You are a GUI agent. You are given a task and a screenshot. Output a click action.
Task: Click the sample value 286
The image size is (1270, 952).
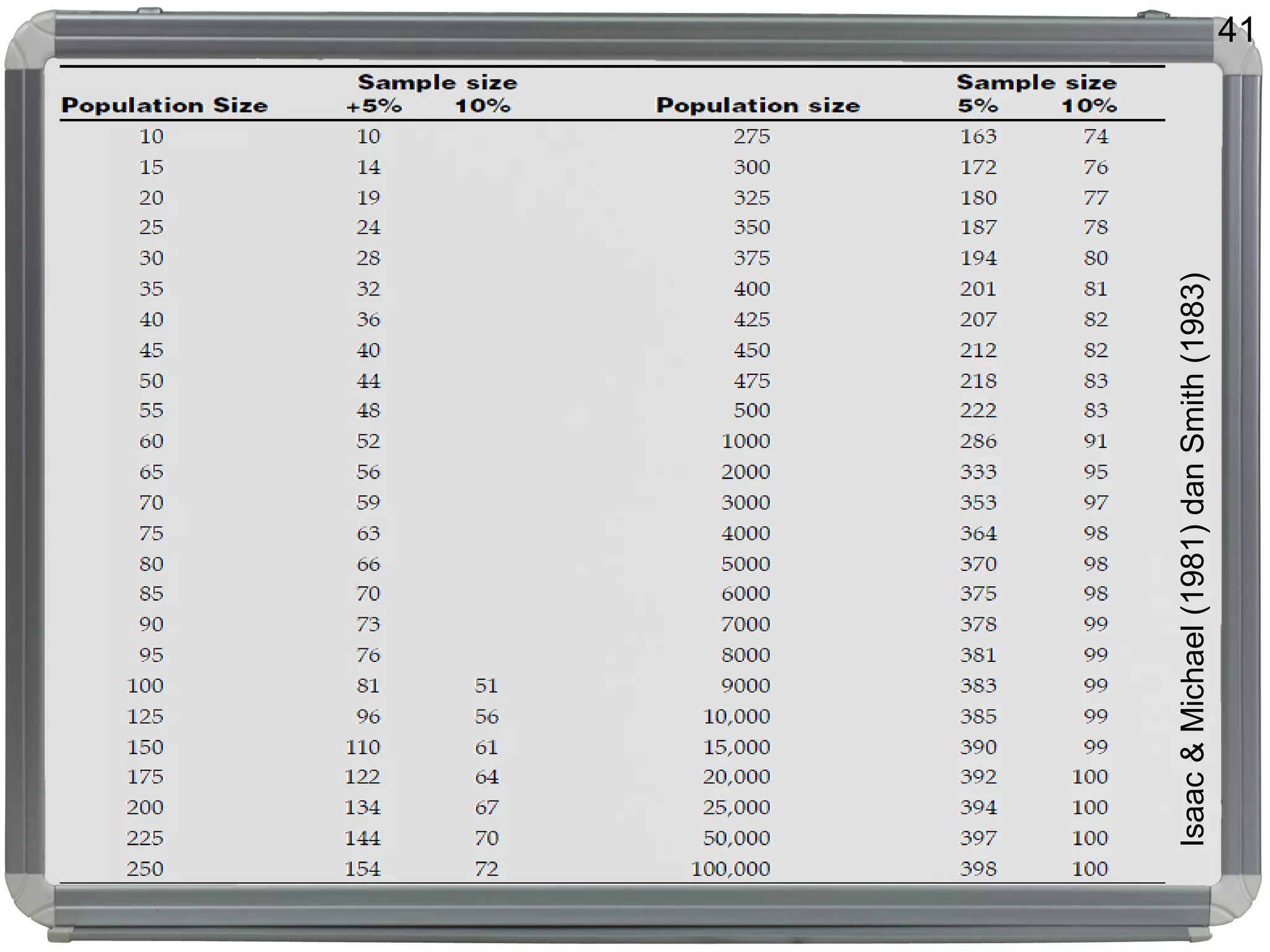coord(978,441)
